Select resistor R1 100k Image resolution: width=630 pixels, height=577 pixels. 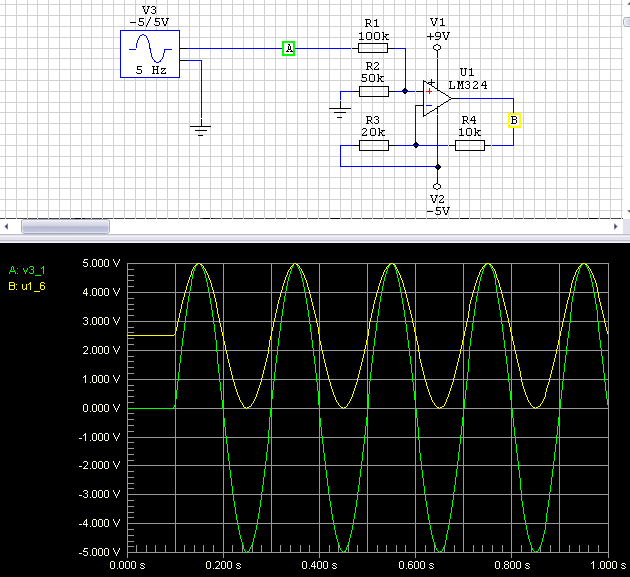pos(373,49)
